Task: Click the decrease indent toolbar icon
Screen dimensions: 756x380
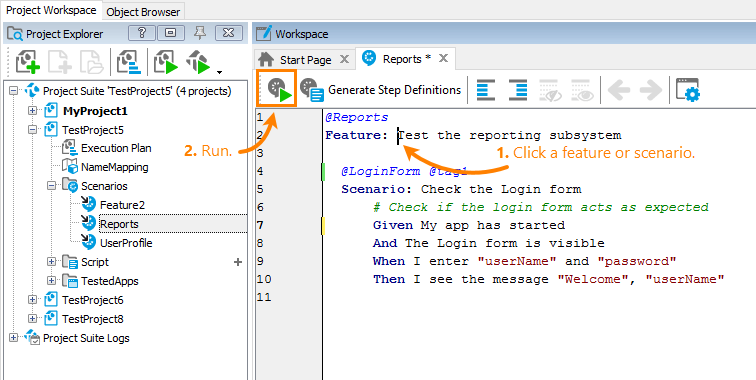Action: point(486,90)
